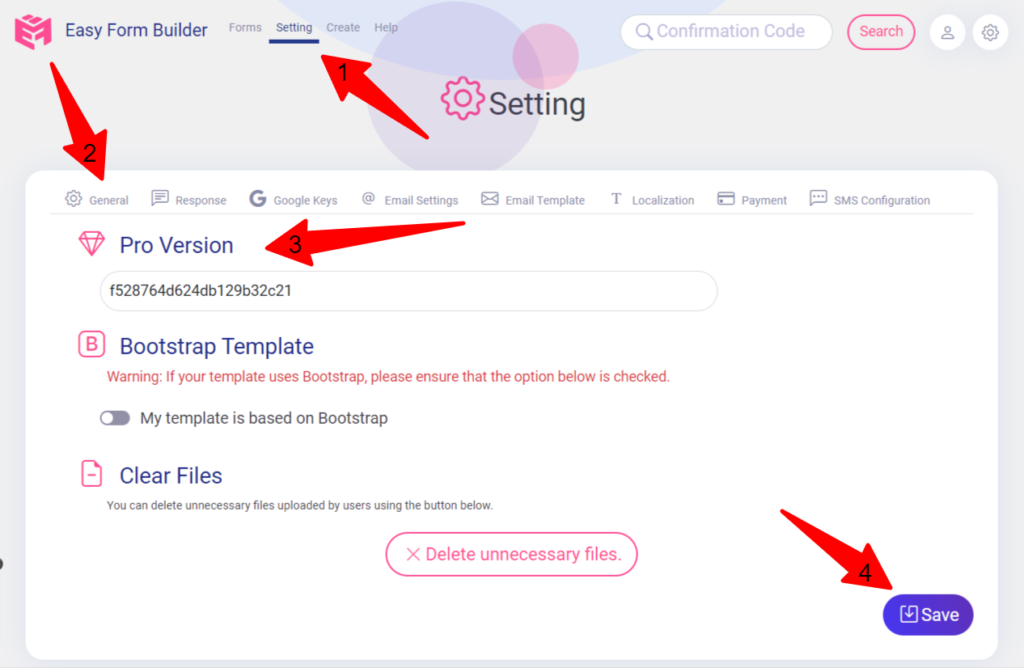The height and width of the screenshot is (668, 1024).
Task: Click Delete unnecessary files button
Action: [511, 554]
